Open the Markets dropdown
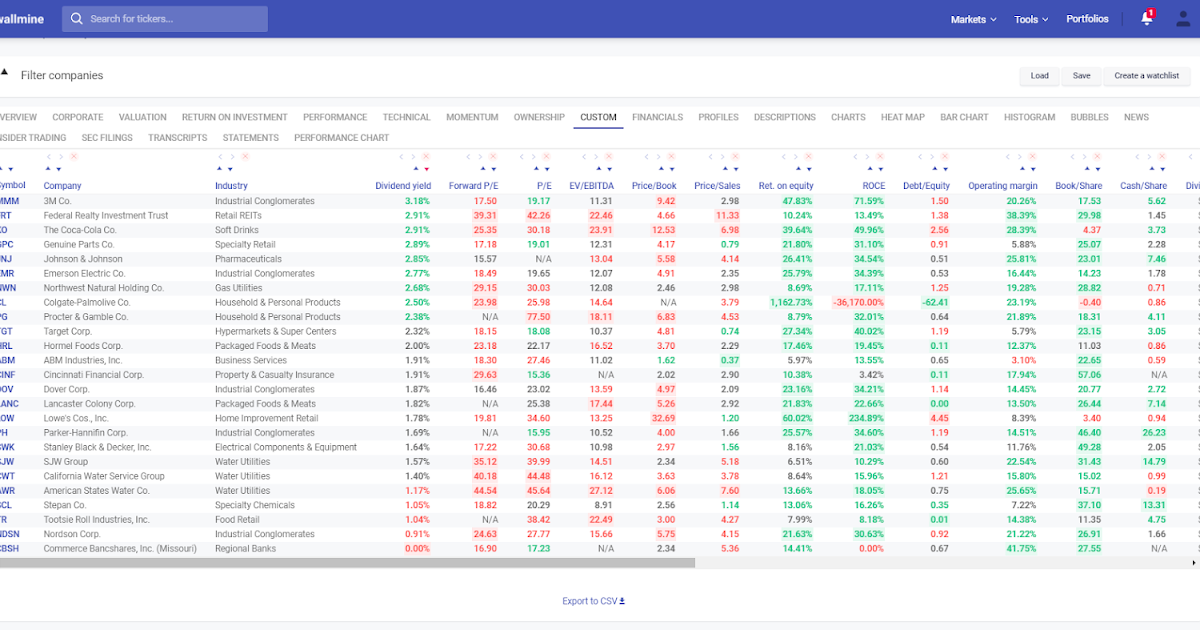 coord(971,18)
